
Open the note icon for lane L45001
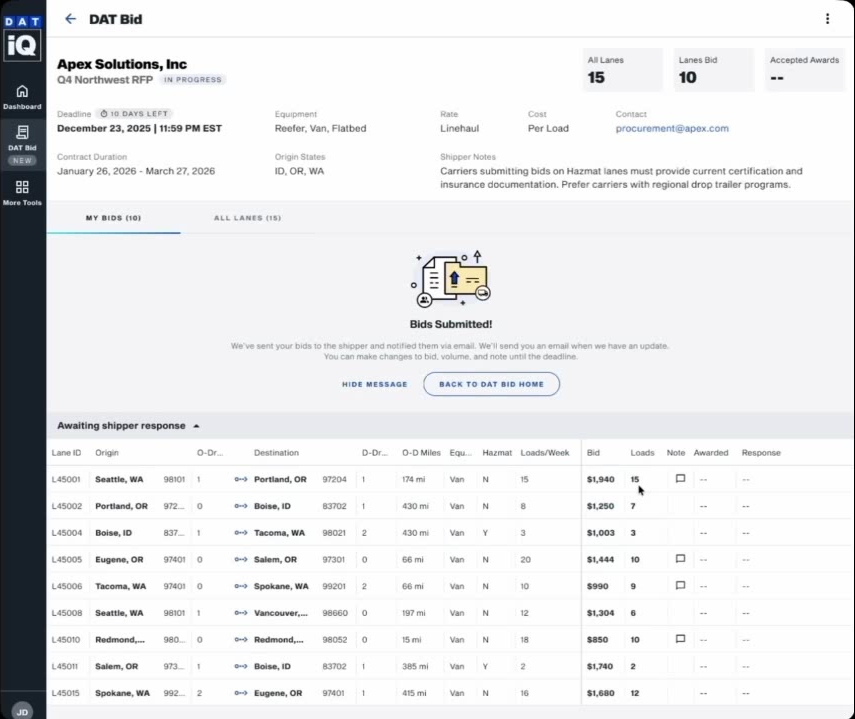[680, 479]
